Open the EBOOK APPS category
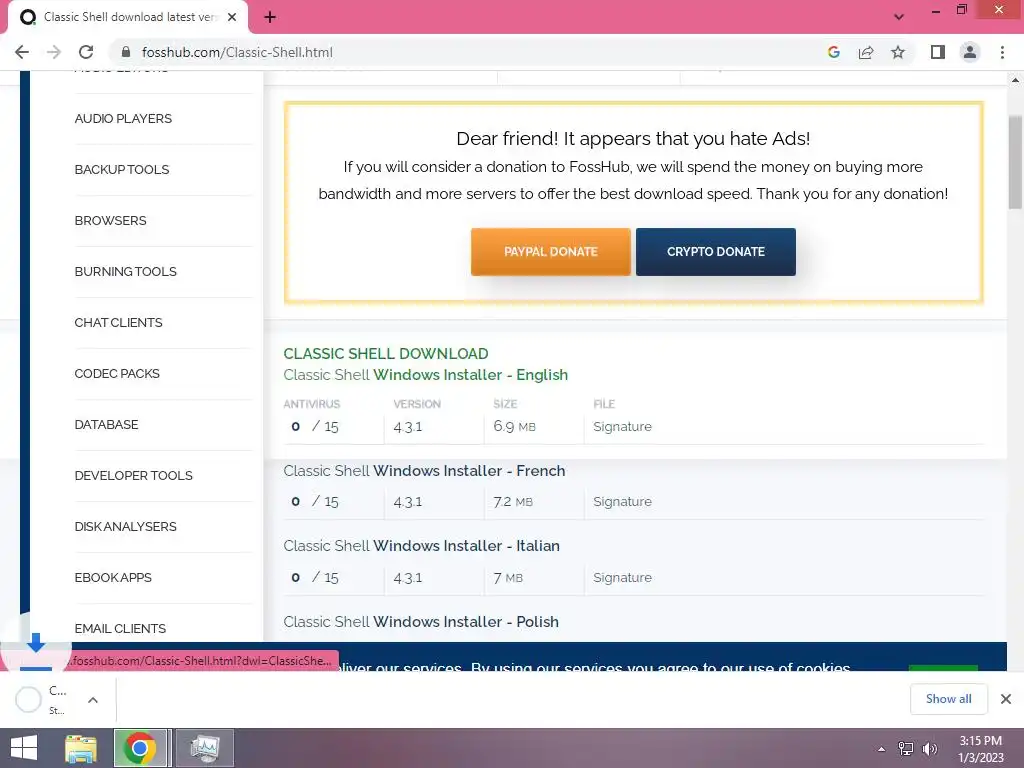The image size is (1024, 768). pos(113,577)
